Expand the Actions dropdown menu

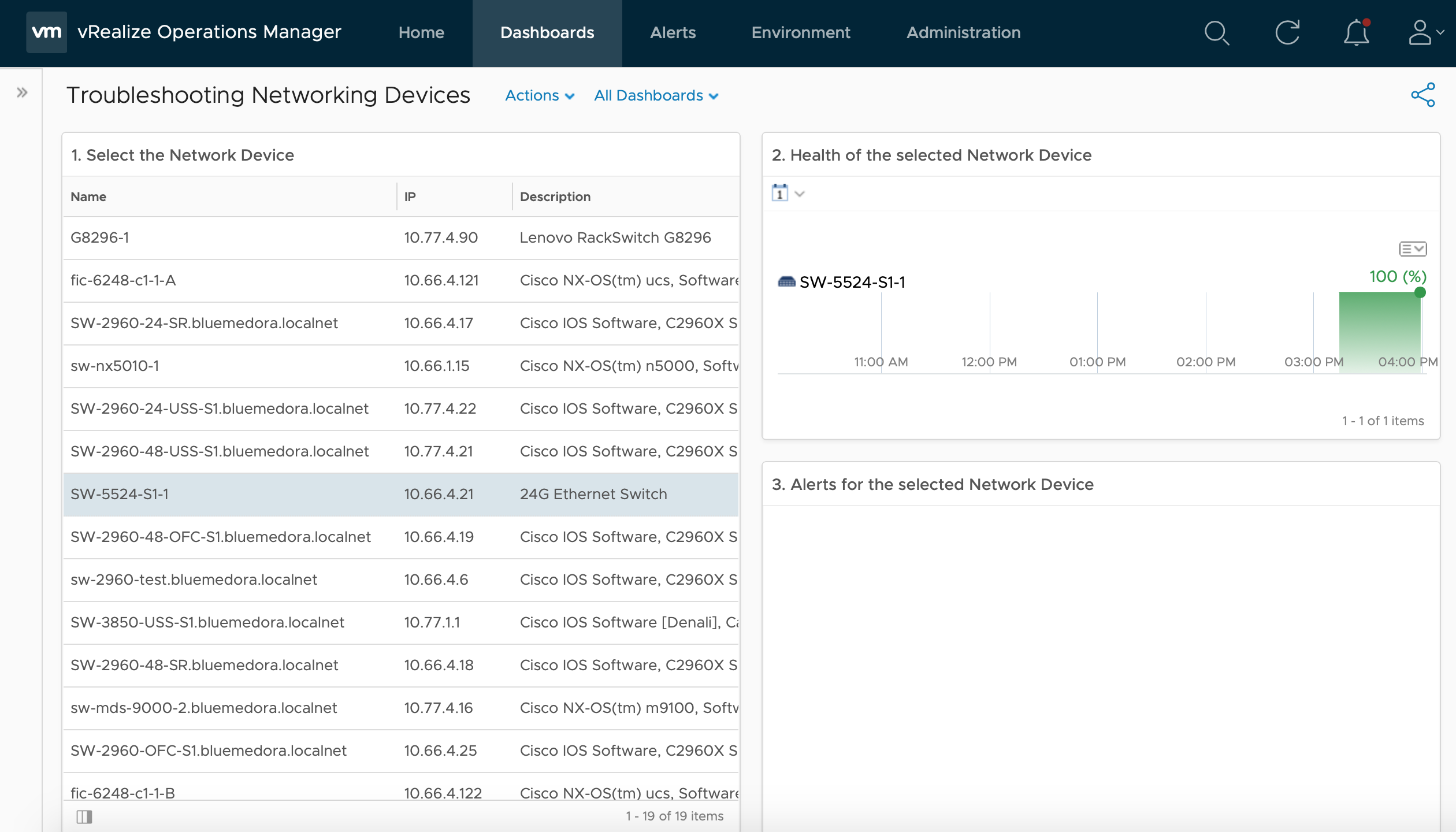[x=539, y=95]
